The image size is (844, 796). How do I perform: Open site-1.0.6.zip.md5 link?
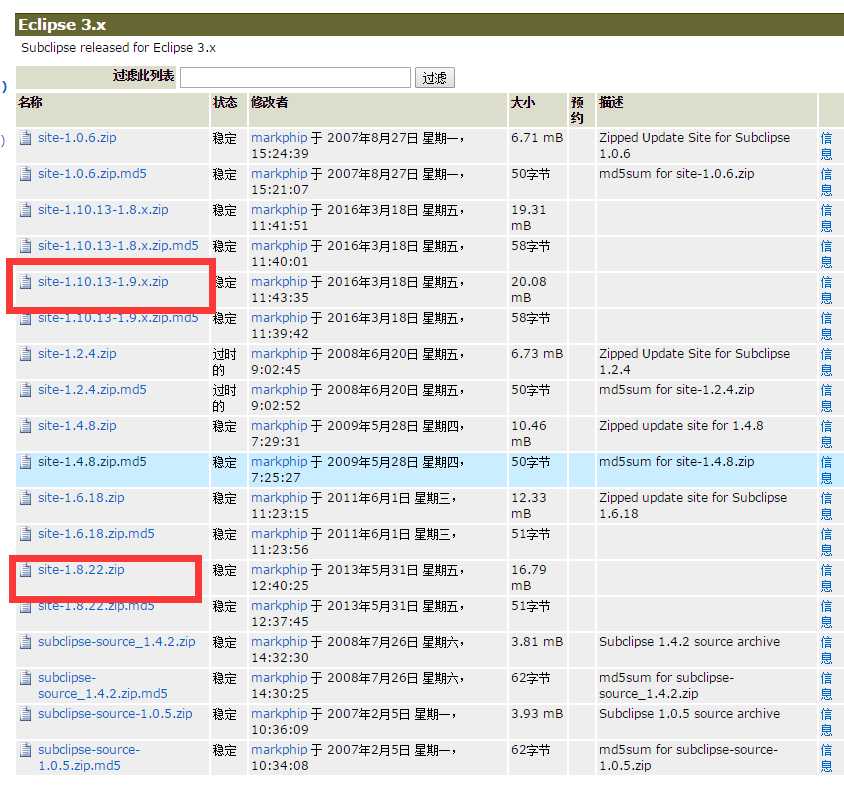[92, 174]
